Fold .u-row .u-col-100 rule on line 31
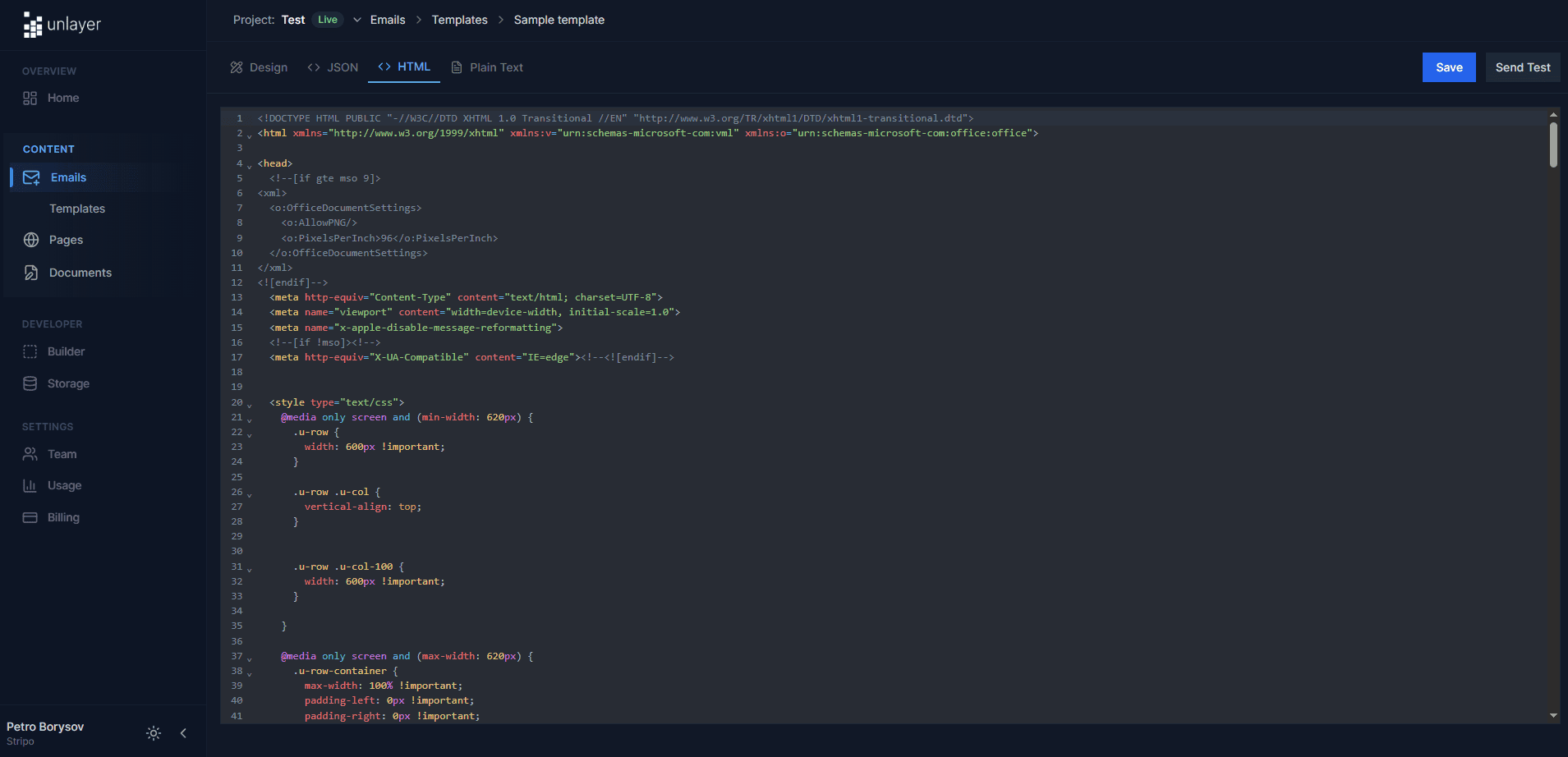 [x=250, y=569]
